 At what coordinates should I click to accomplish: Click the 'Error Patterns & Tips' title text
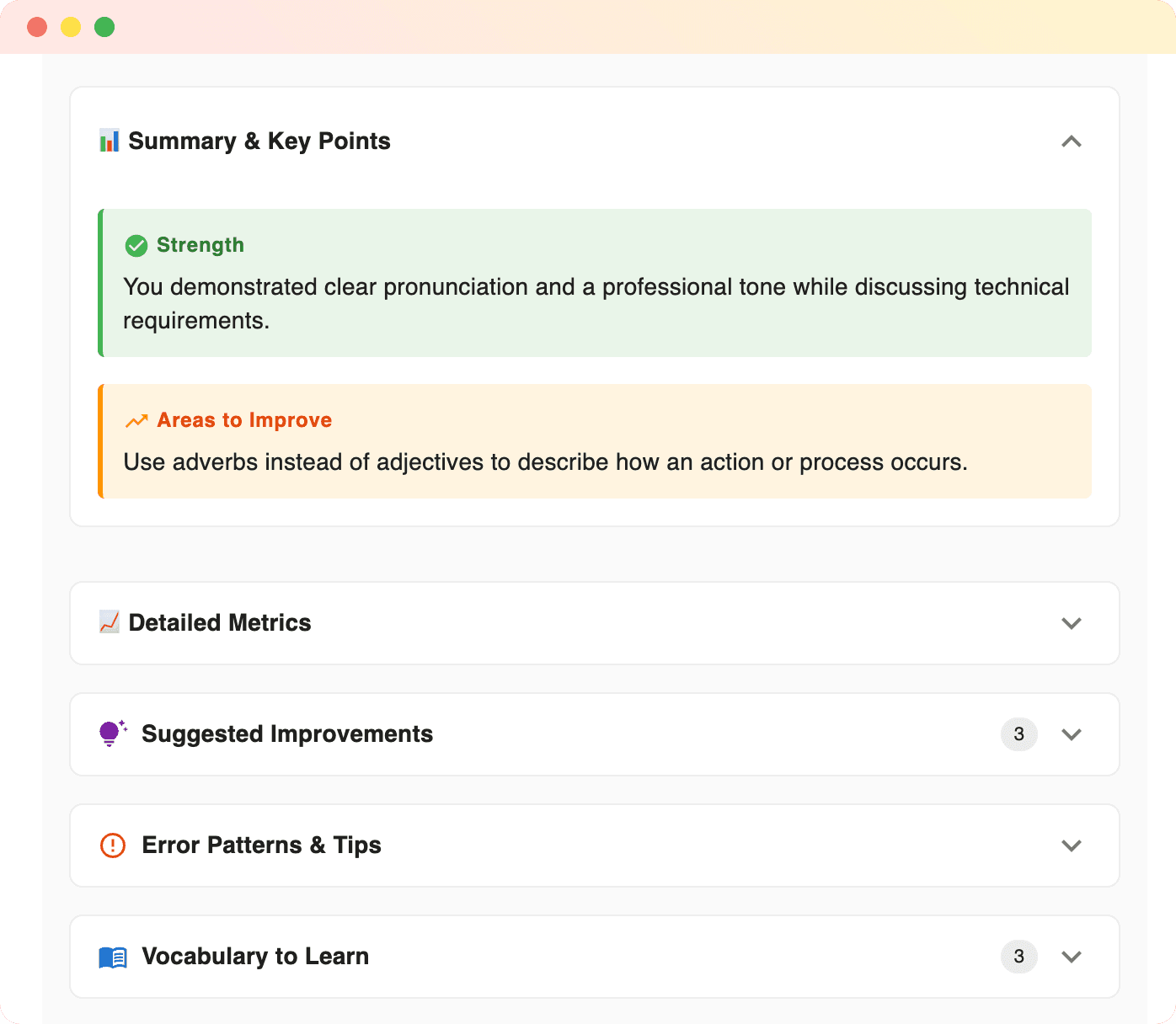tap(261, 845)
